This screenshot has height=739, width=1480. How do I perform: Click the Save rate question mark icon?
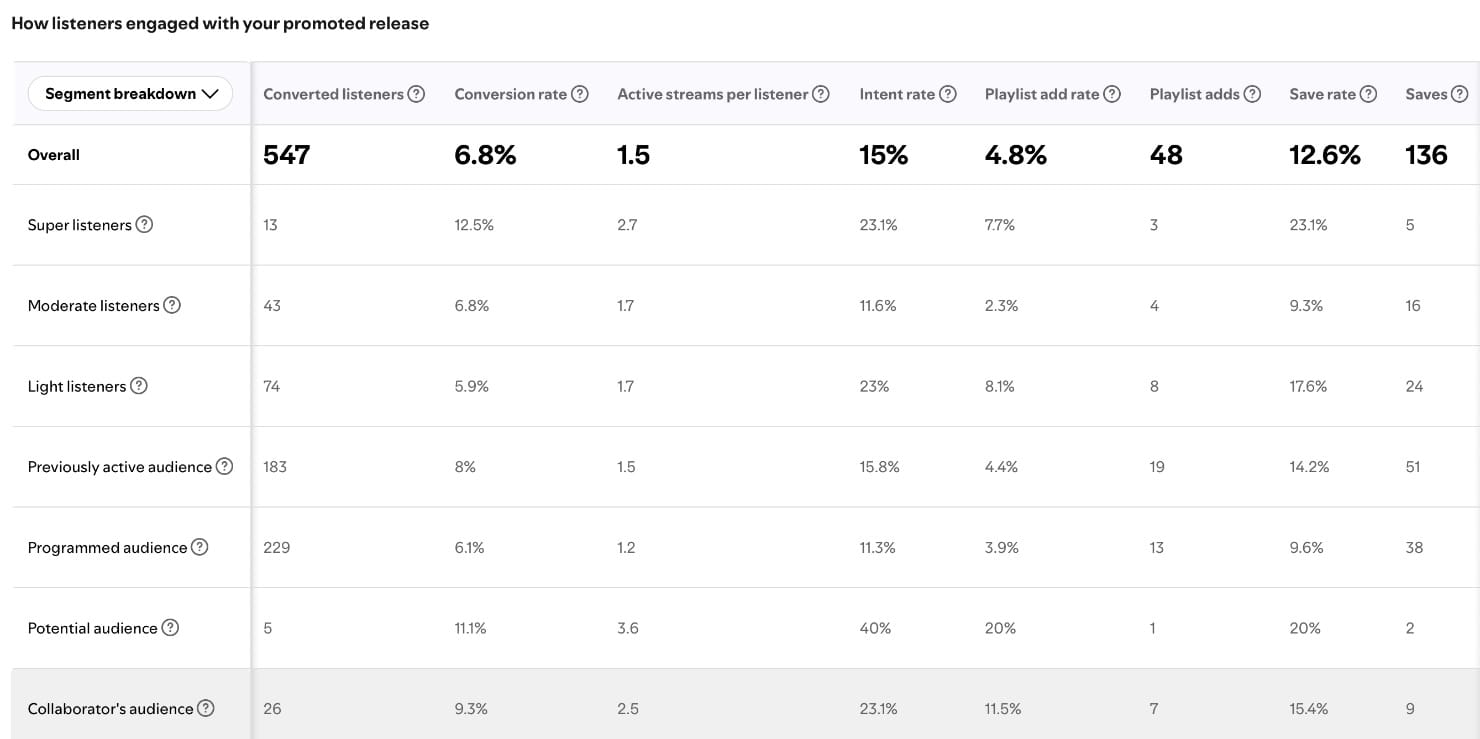[x=1368, y=94]
